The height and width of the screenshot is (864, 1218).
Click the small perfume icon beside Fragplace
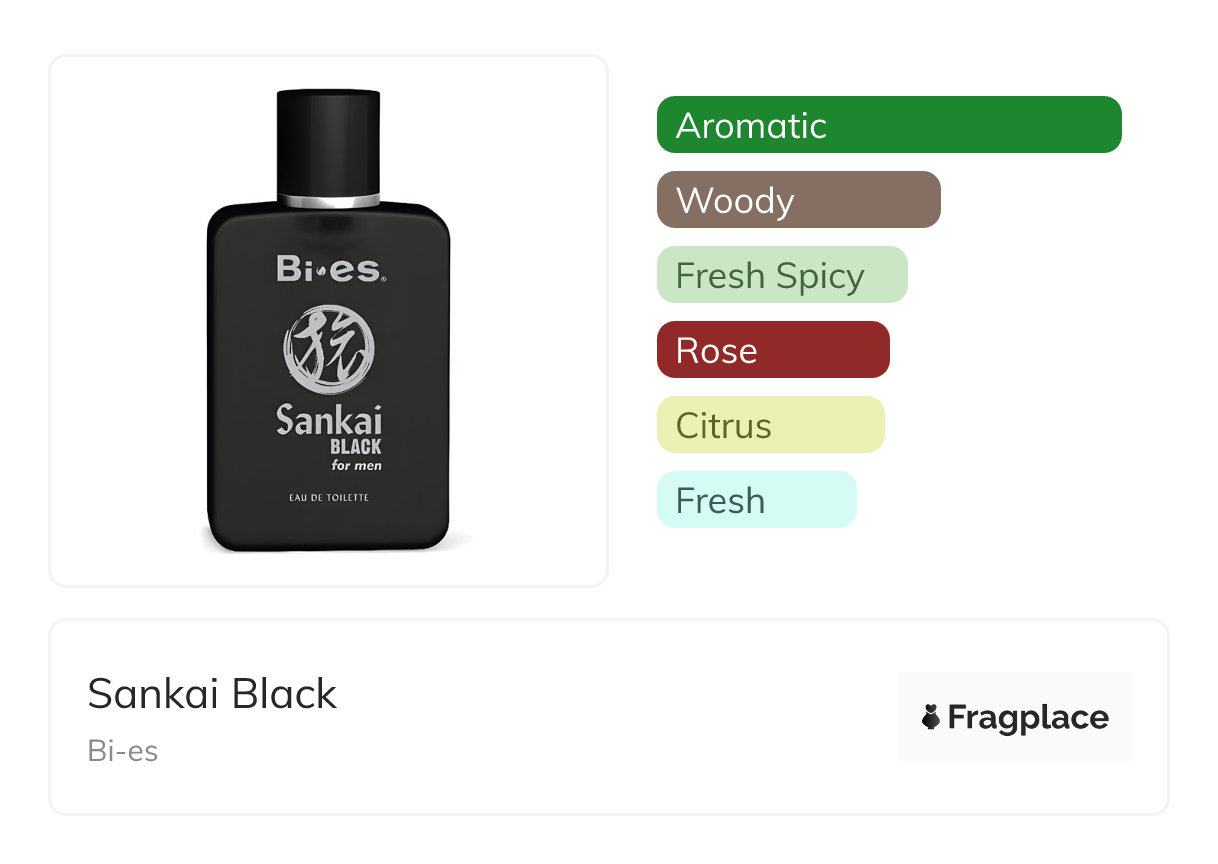[931, 717]
